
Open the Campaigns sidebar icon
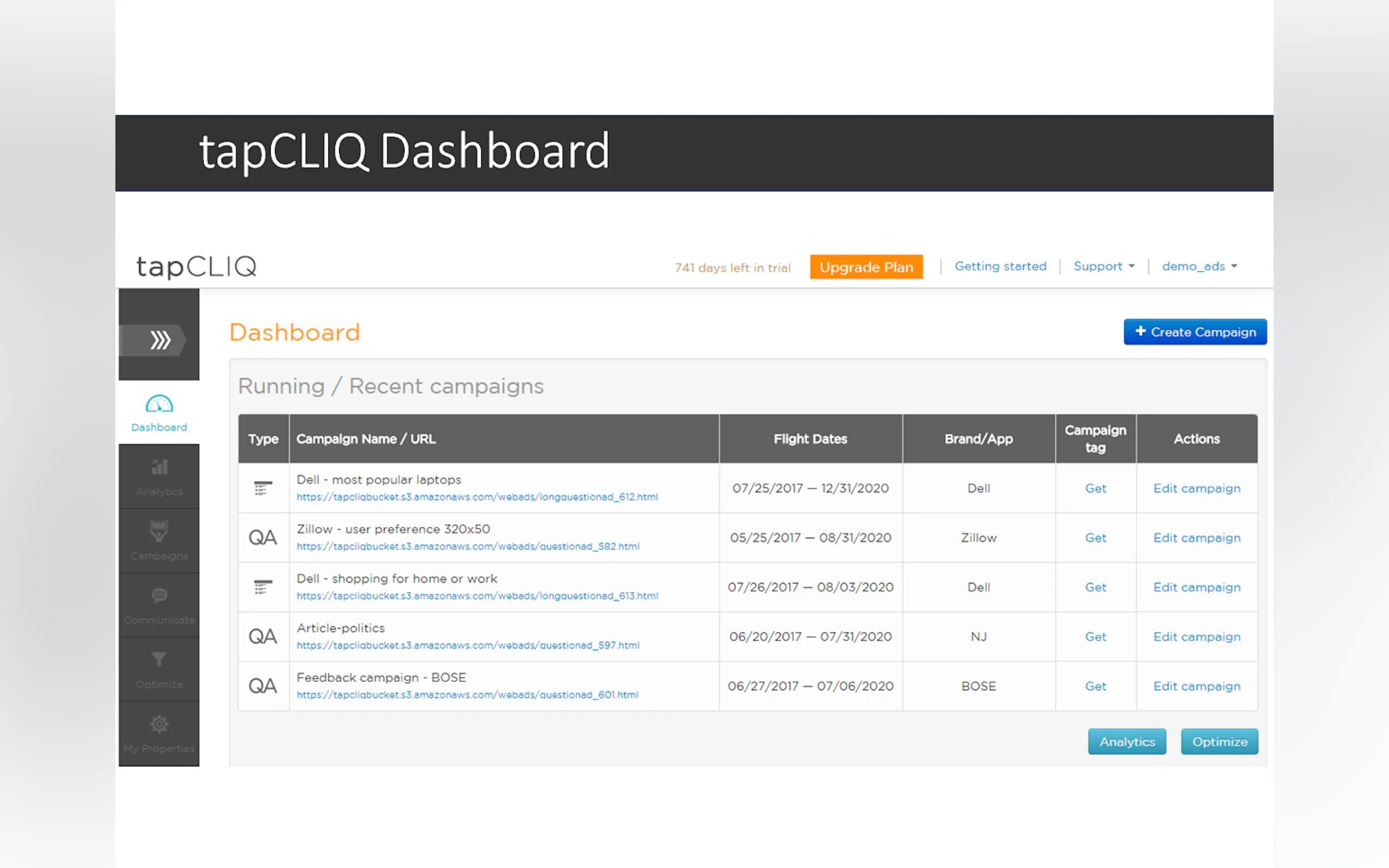[x=159, y=532]
